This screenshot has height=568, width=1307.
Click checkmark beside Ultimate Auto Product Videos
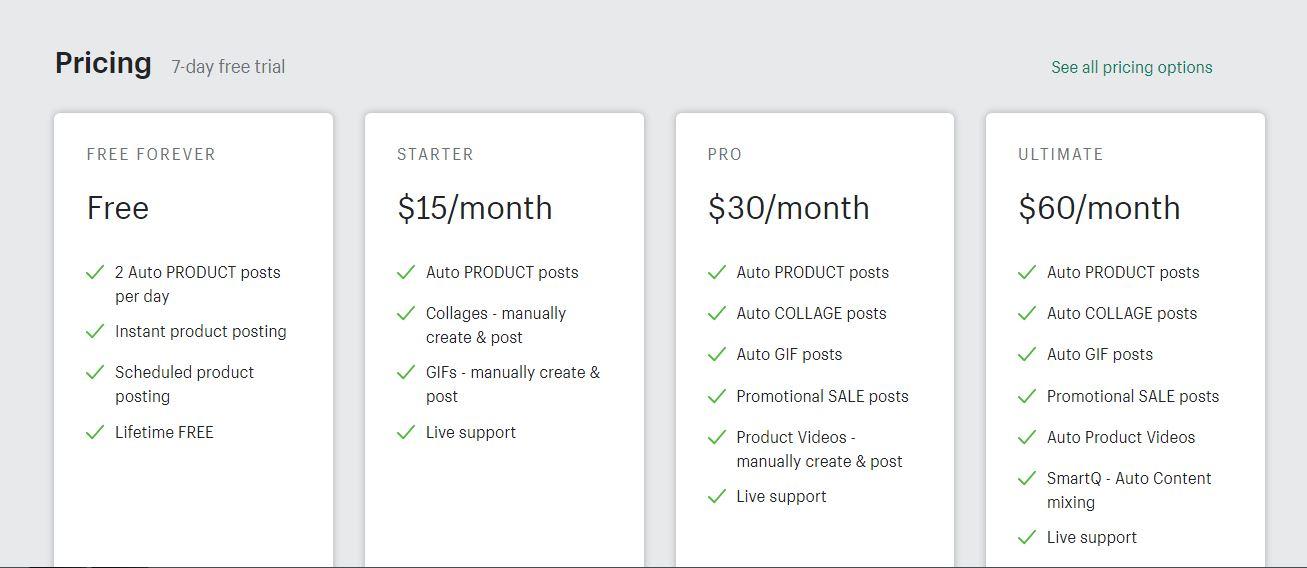click(1027, 437)
